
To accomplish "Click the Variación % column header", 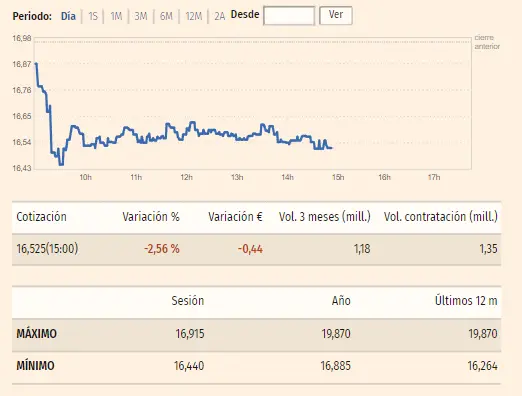I will [x=151, y=217].
